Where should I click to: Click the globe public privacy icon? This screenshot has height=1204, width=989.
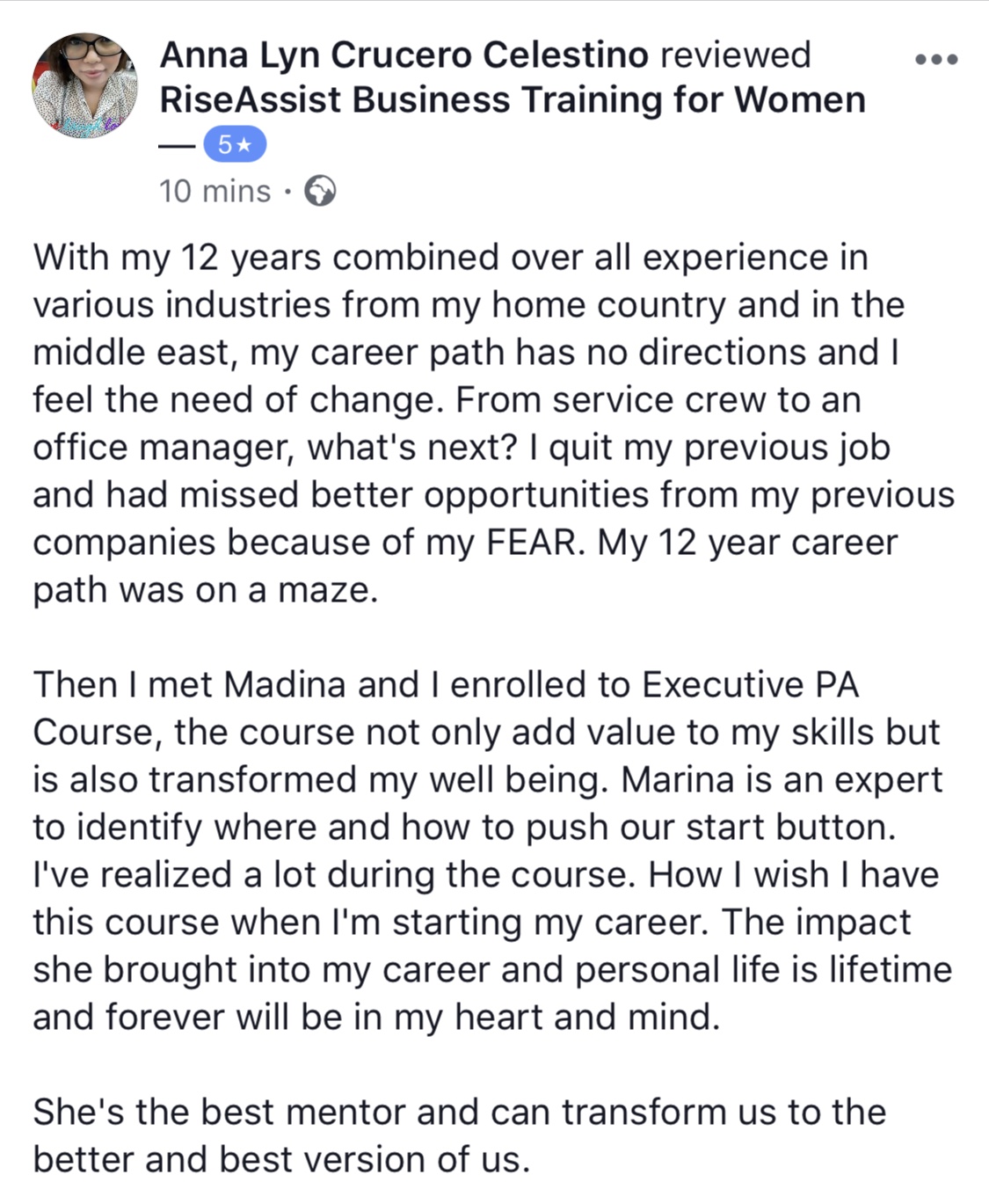[320, 191]
